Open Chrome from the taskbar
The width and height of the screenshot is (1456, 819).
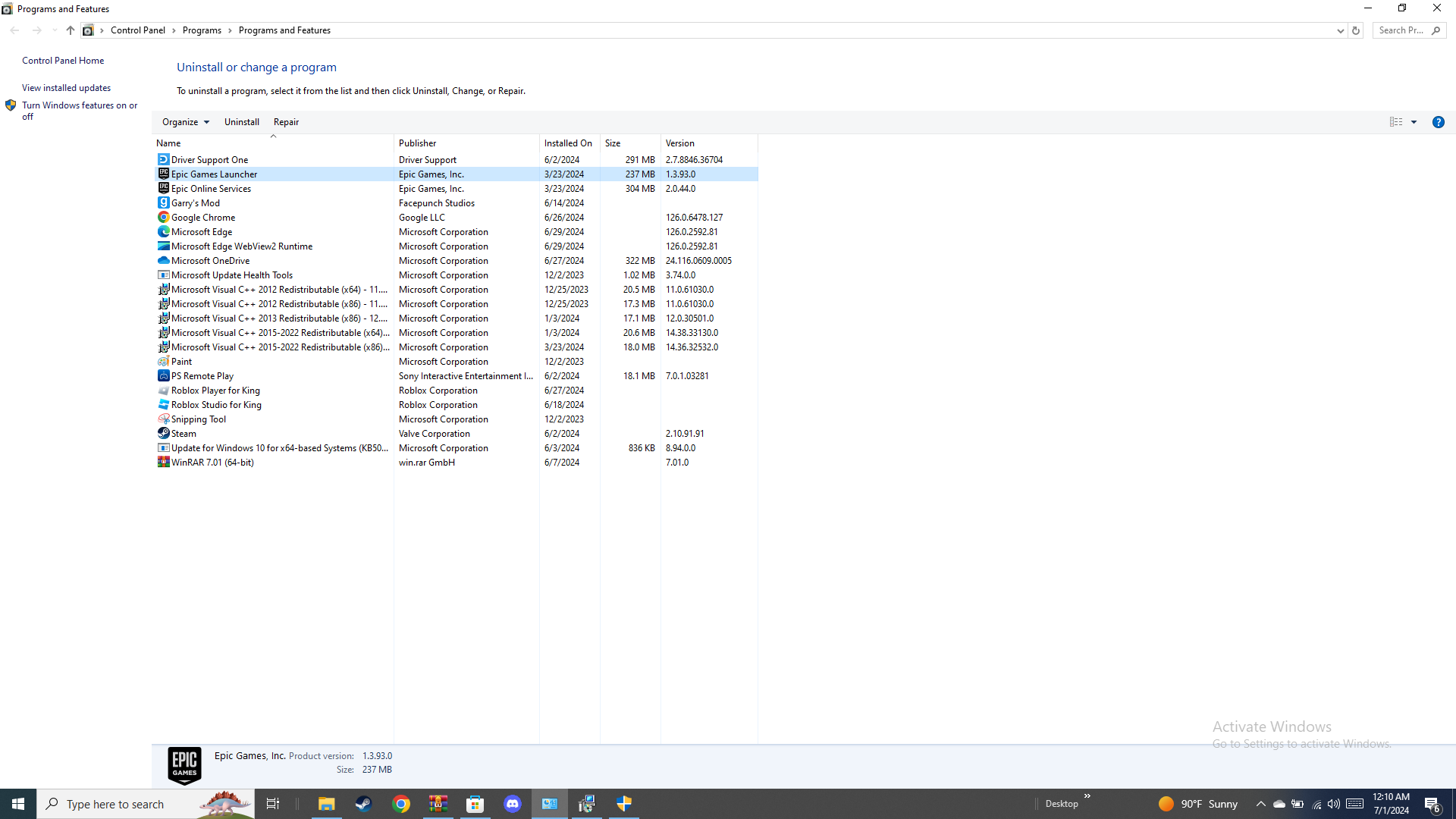[401, 804]
